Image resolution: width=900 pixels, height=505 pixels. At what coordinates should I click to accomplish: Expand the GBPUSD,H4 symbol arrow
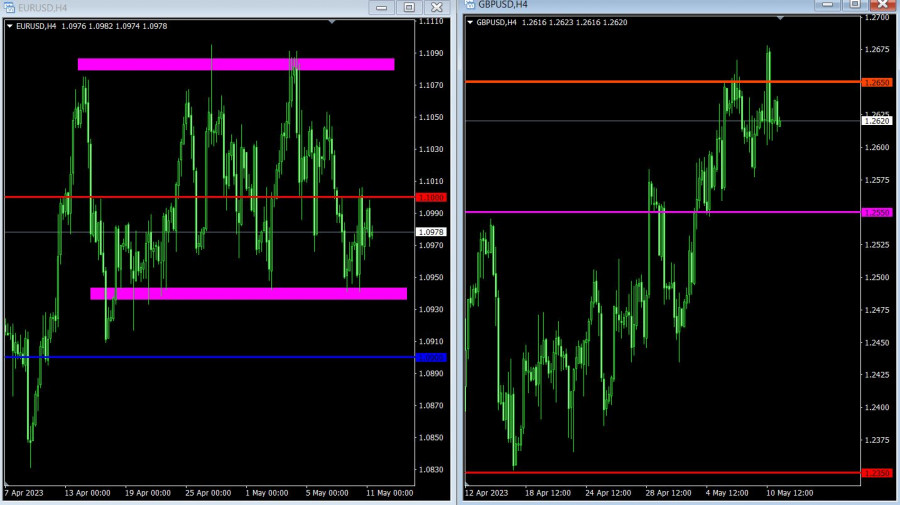pyautogui.click(x=469, y=22)
